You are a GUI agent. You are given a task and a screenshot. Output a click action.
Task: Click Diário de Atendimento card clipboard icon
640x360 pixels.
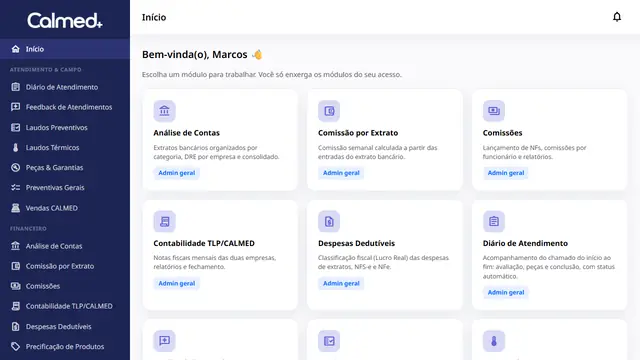[x=494, y=221]
